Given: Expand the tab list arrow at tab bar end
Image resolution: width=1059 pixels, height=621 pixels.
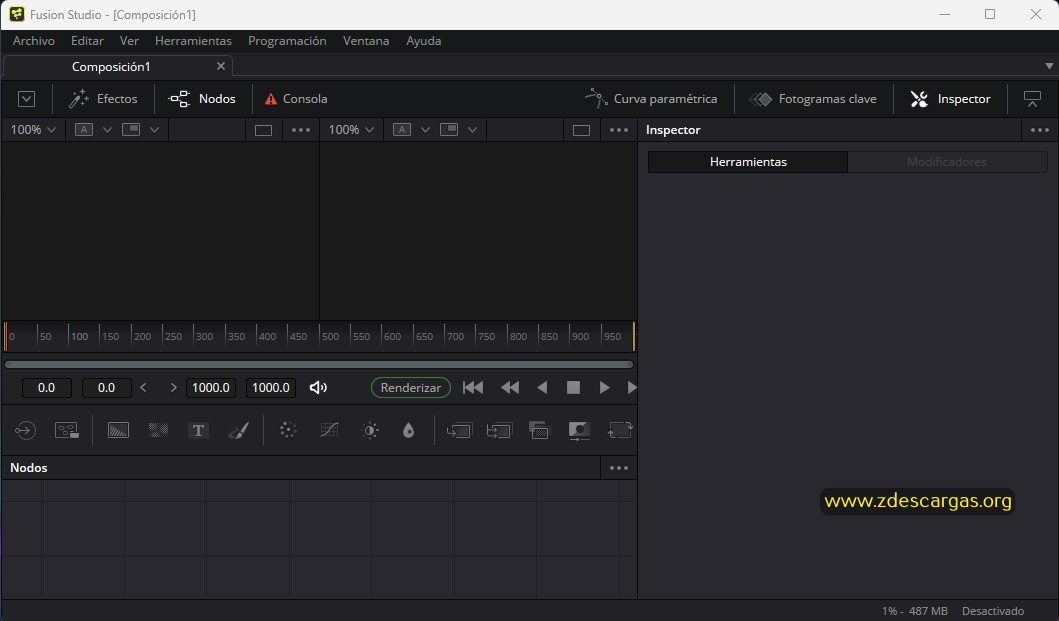Looking at the screenshot, I should [x=1049, y=66].
